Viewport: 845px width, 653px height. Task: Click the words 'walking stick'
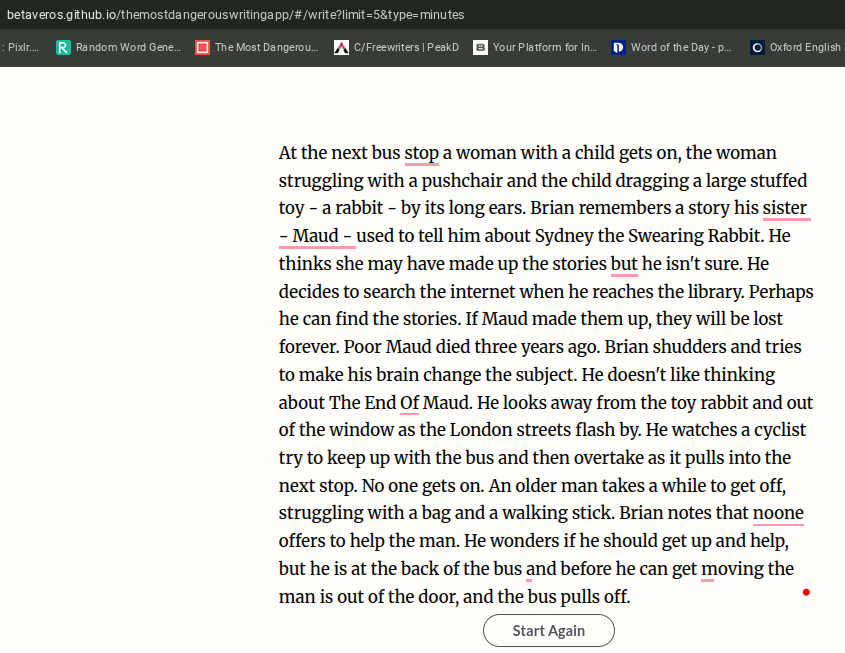(557, 513)
